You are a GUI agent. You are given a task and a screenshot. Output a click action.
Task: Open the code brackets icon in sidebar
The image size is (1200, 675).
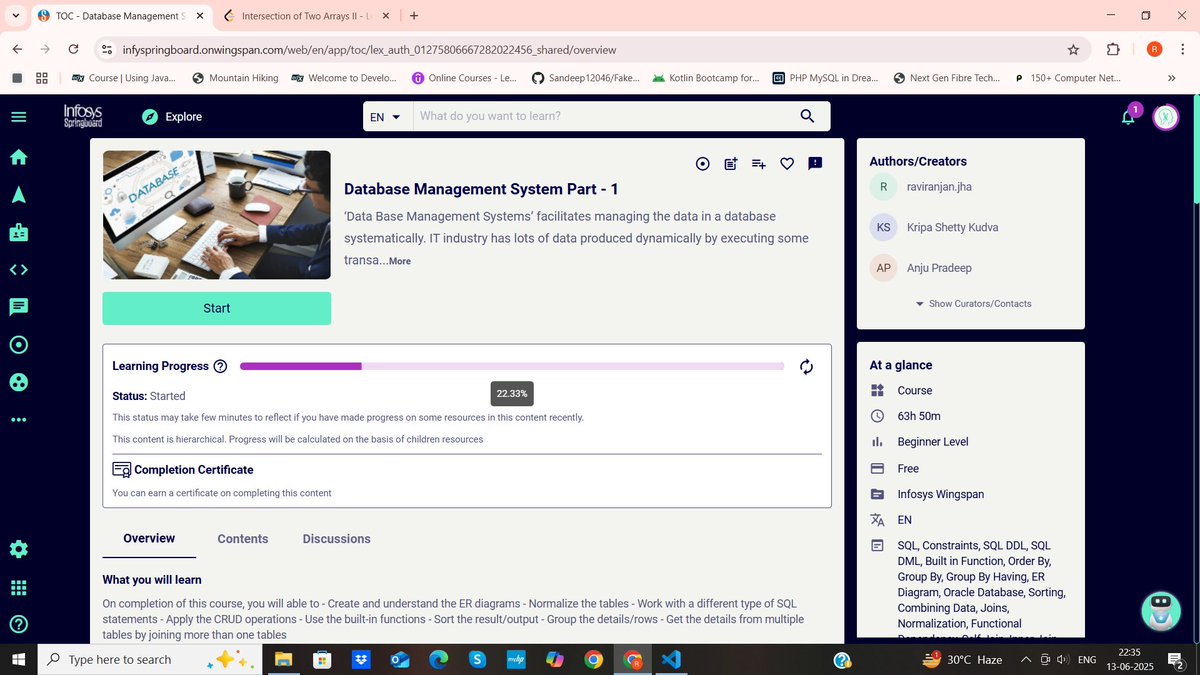(x=18, y=270)
